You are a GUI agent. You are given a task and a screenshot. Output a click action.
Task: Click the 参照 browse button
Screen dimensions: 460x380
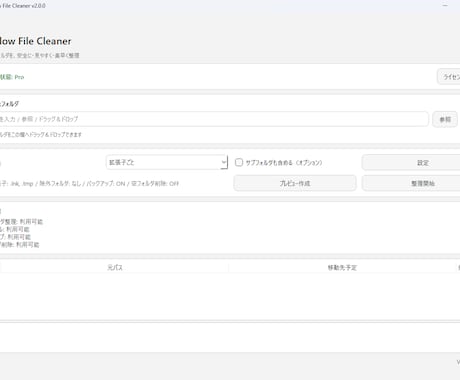click(x=445, y=119)
